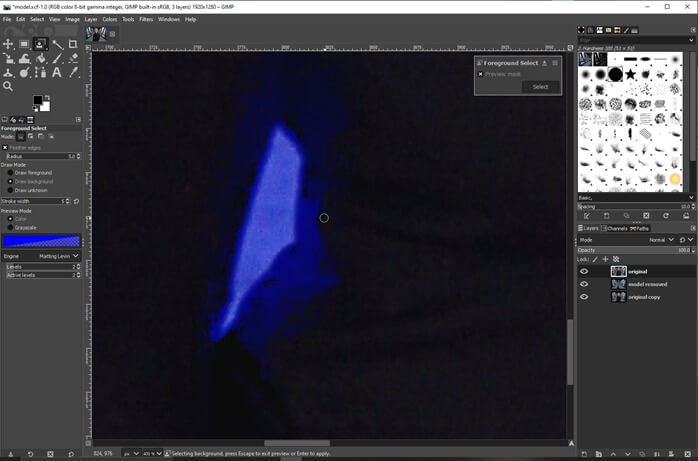Click the layer Opacity slider
This screenshot has width=698, height=461.
click(636, 250)
